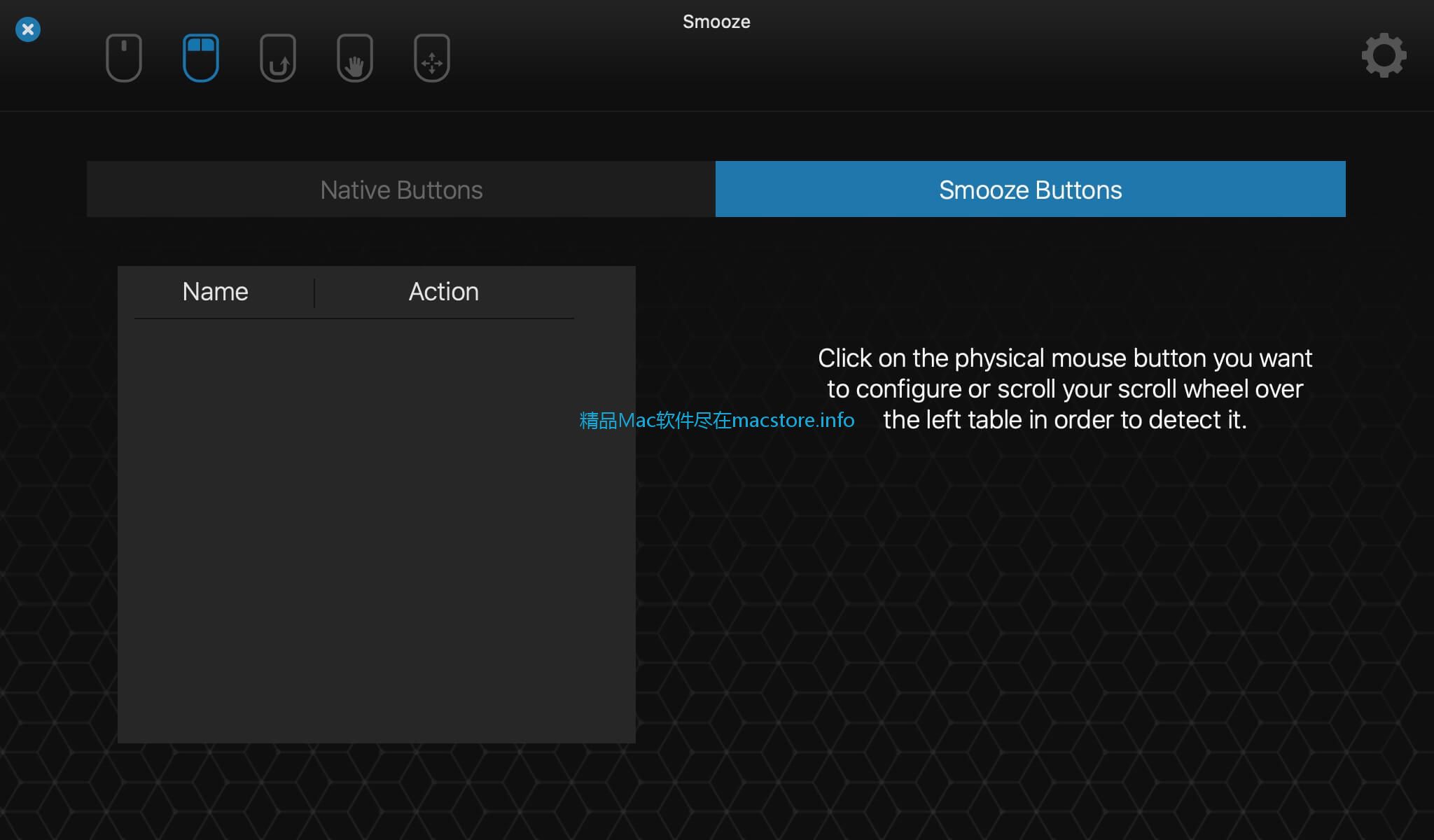Select the Smooze Buttons tab
Image resolution: width=1434 pixels, height=840 pixels.
click(1030, 190)
